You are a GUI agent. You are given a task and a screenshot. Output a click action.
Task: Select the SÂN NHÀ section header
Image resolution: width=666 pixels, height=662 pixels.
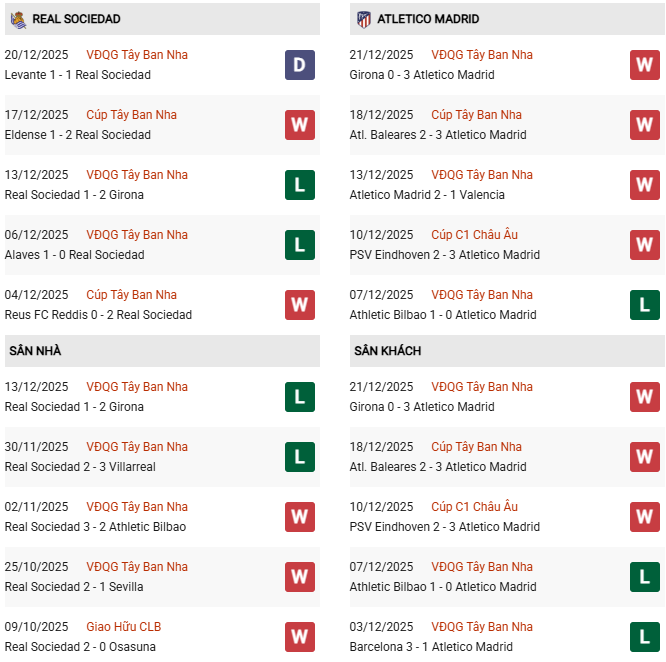coord(35,351)
